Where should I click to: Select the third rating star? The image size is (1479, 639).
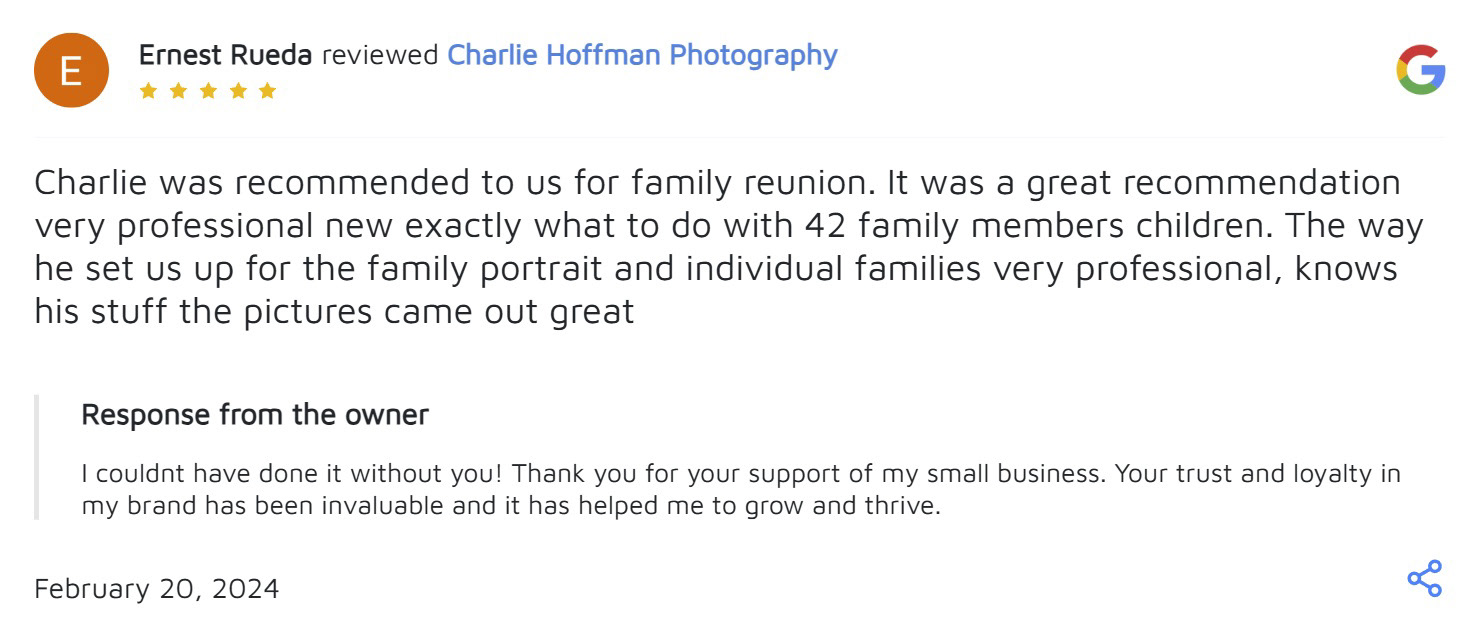(208, 91)
